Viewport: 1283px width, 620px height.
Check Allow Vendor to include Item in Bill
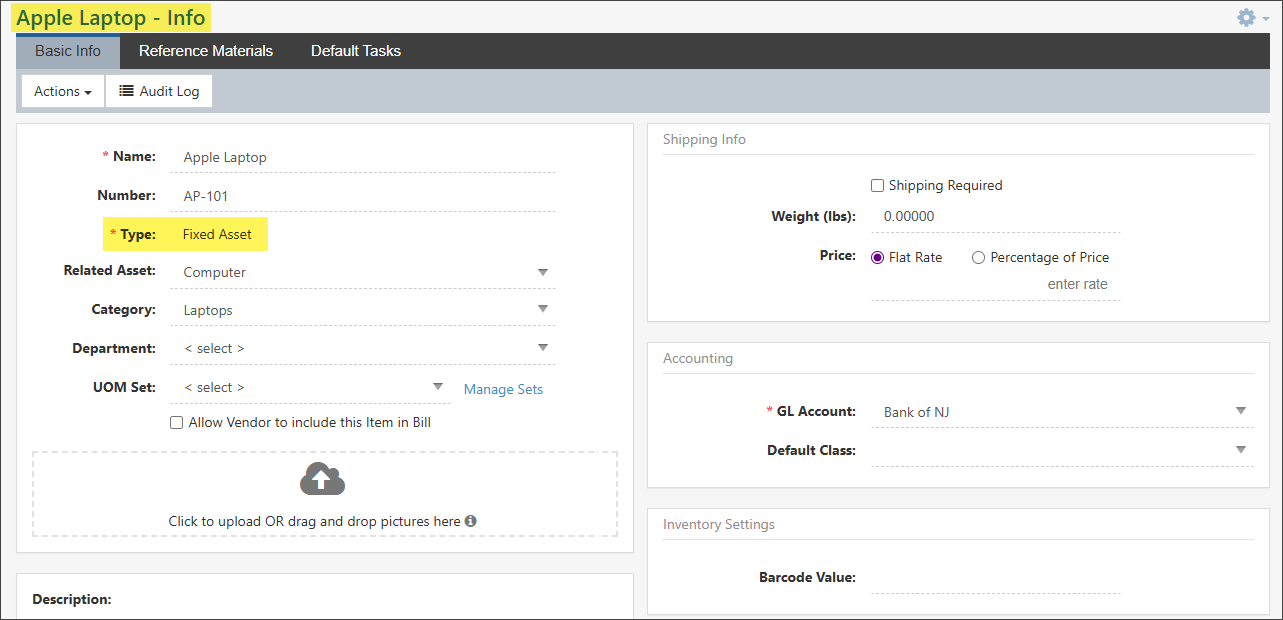pos(177,423)
